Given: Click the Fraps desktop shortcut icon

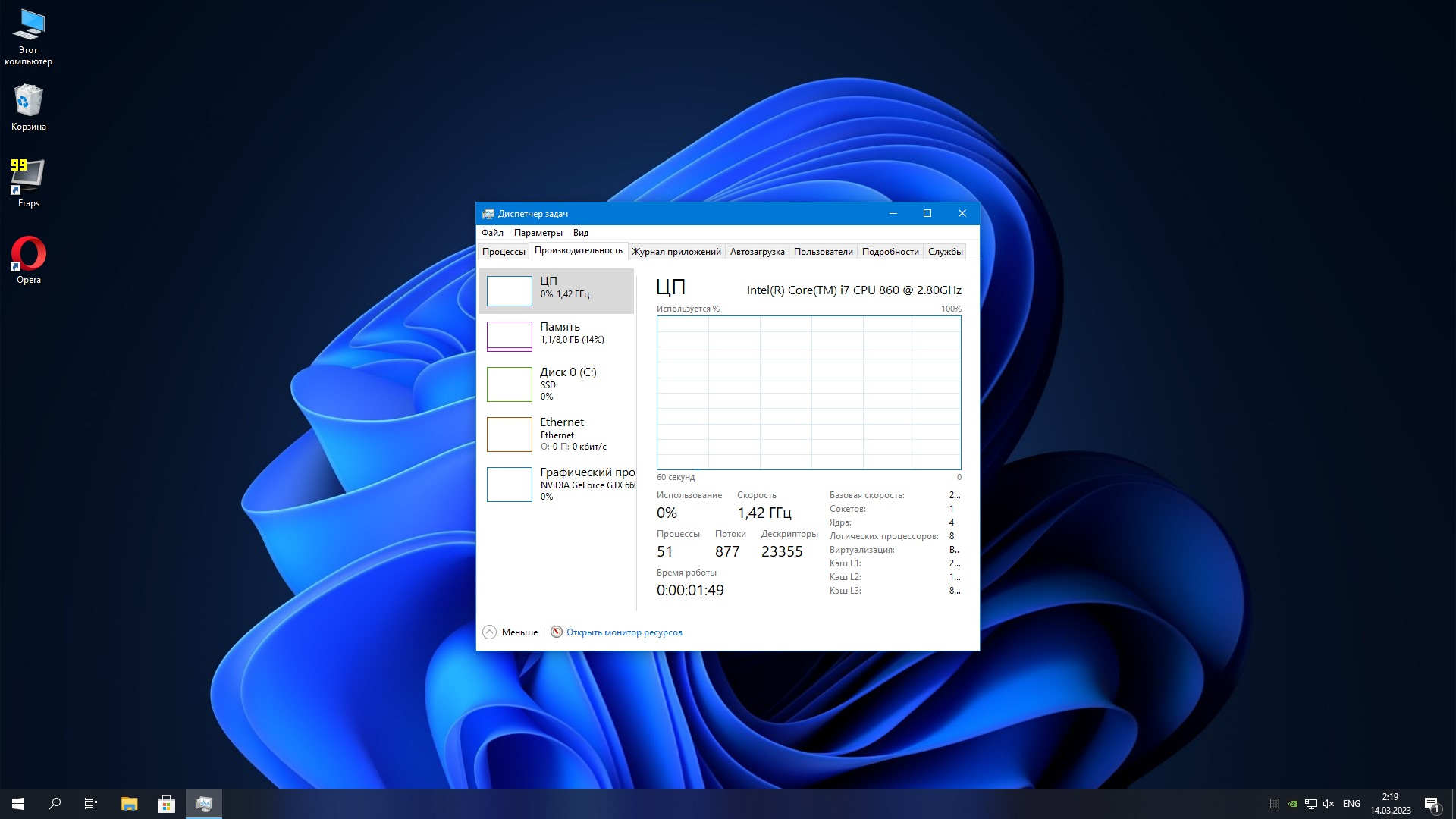Looking at the screenshot, I should (x=28, y=177).
